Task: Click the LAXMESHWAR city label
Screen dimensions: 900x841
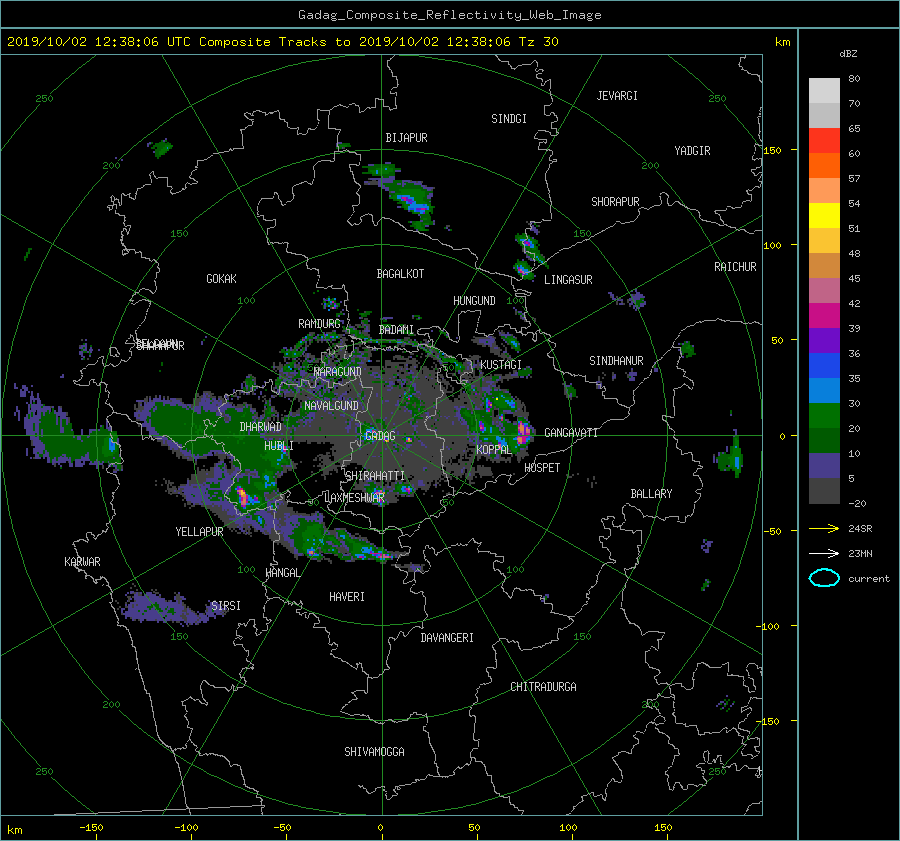Action: pyautogui.click(x=354, y=498)
